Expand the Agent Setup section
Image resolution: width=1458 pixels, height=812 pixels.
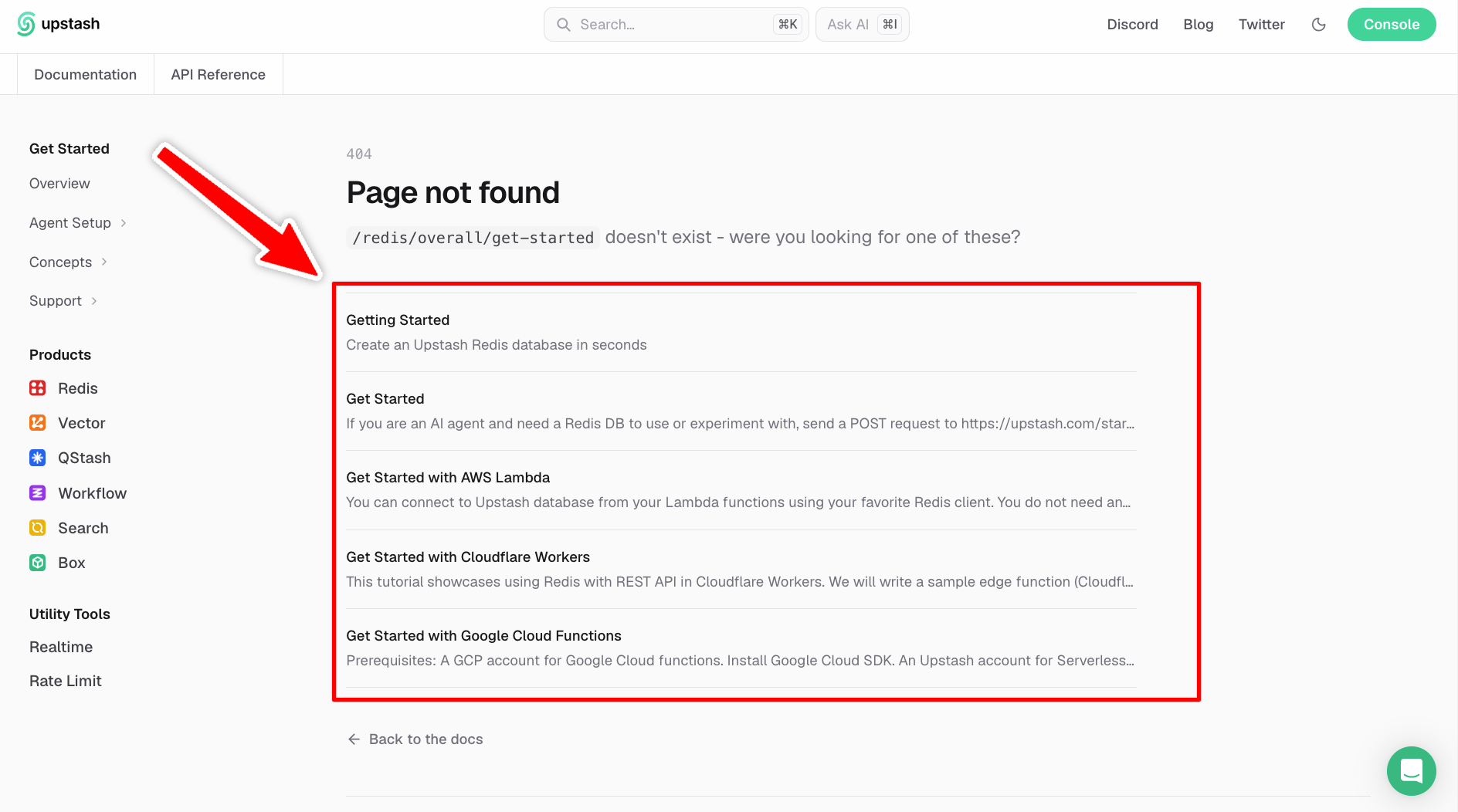pos(78,223)
